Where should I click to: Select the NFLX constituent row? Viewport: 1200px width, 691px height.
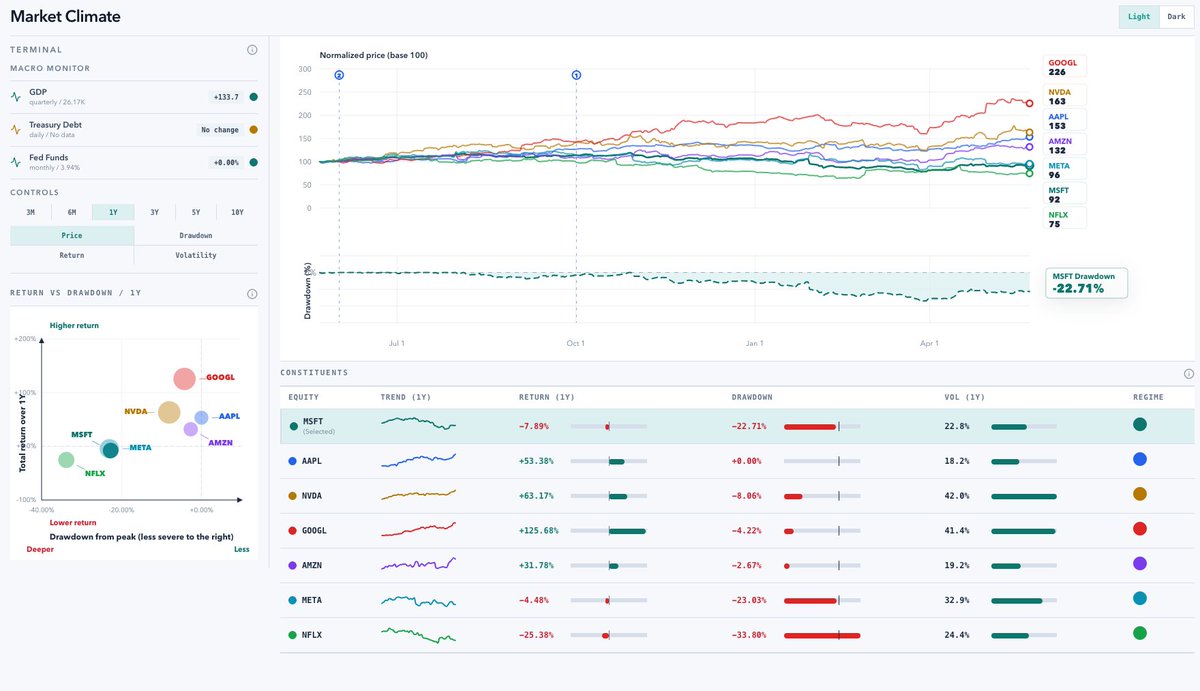coord(738,634)
